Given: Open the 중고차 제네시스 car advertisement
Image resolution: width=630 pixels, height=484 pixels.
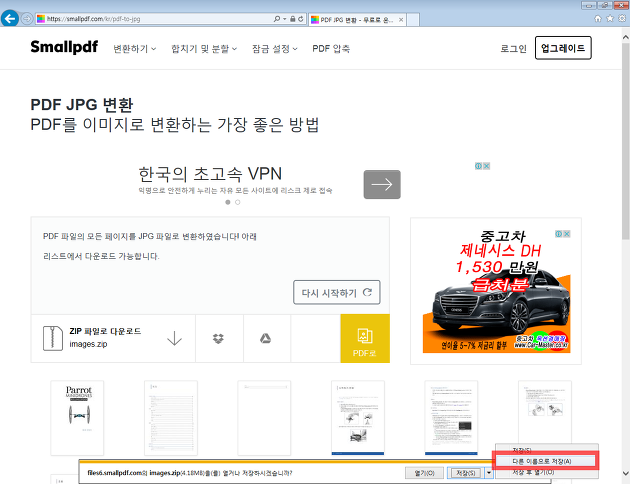Looking at the screenshot, I should point(496,291).
